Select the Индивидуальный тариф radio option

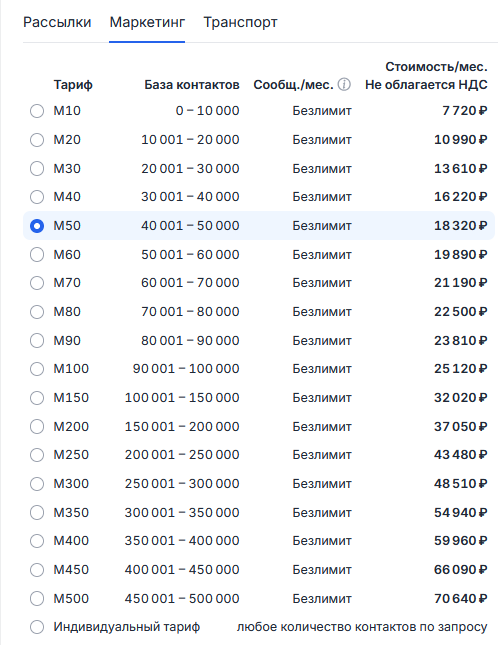point(37,627)
